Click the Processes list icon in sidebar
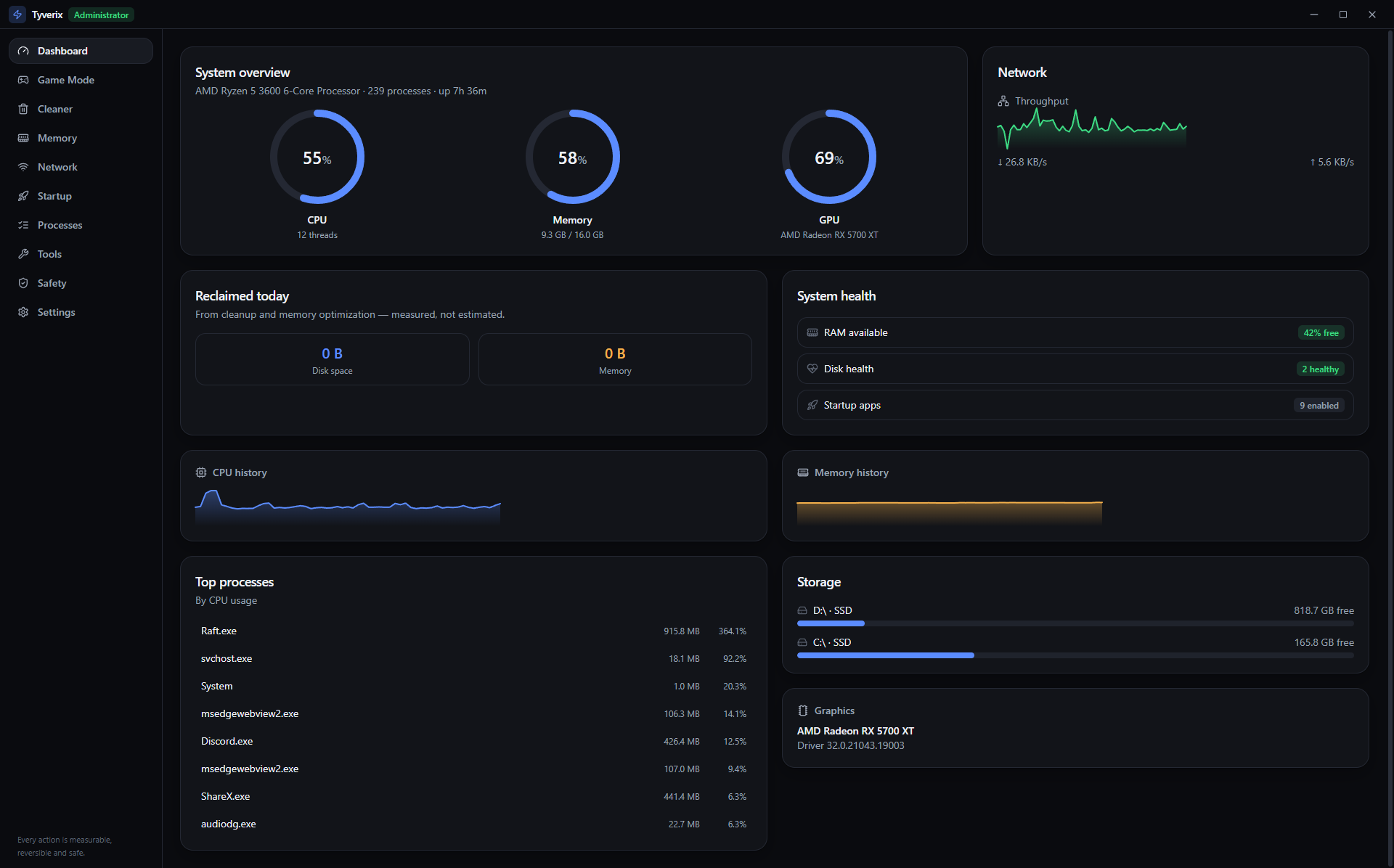Viewport: 1394px width, 868px height. [x=23, y=225]
